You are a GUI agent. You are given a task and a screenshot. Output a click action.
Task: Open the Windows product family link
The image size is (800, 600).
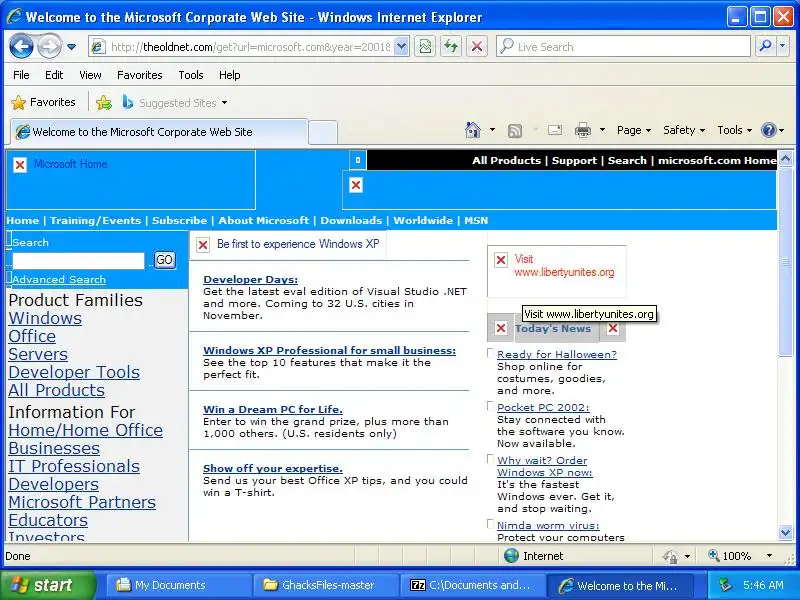(x=45, y=318)
